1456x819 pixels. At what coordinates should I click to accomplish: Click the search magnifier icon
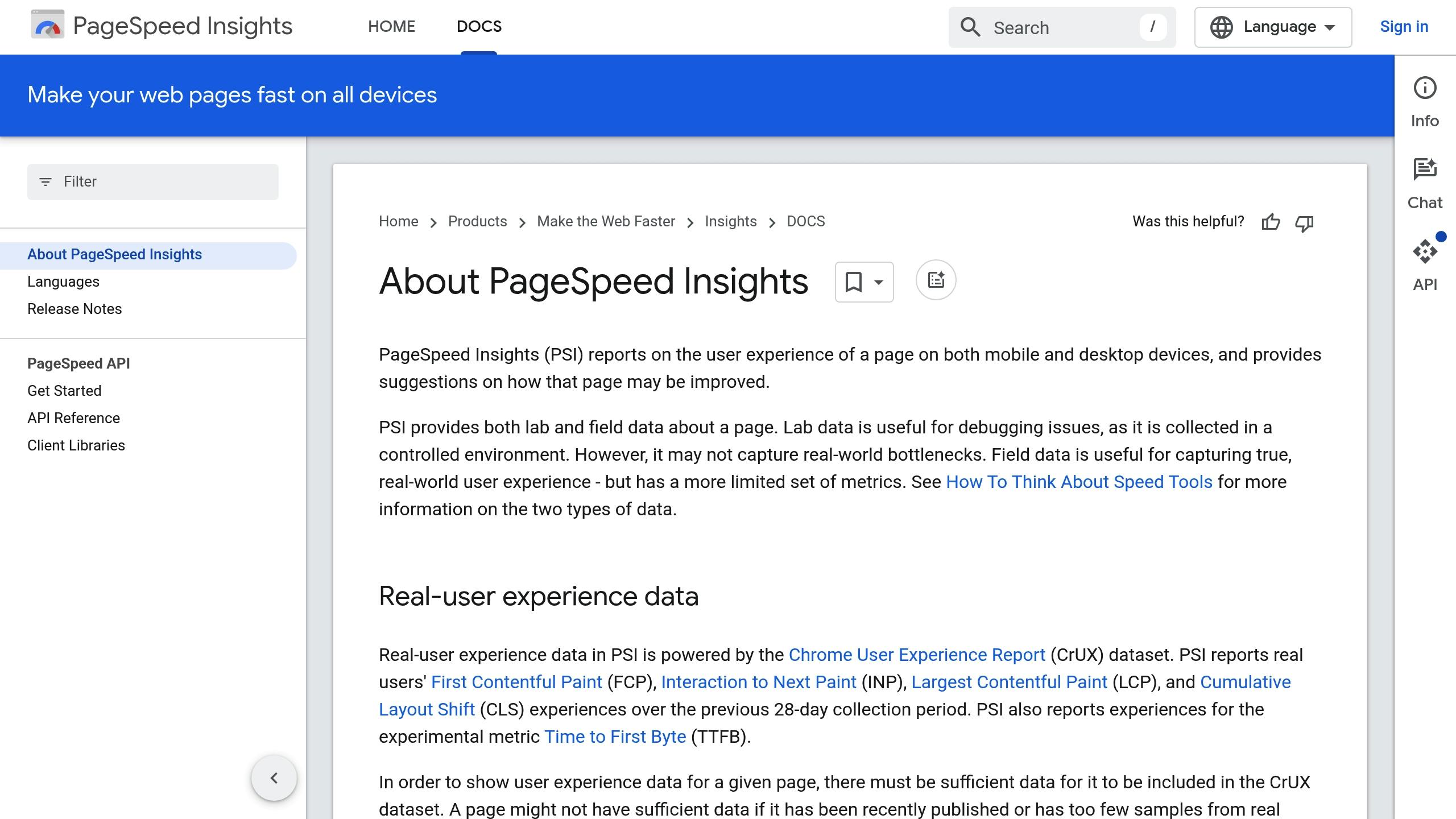[x=970, y=27]
